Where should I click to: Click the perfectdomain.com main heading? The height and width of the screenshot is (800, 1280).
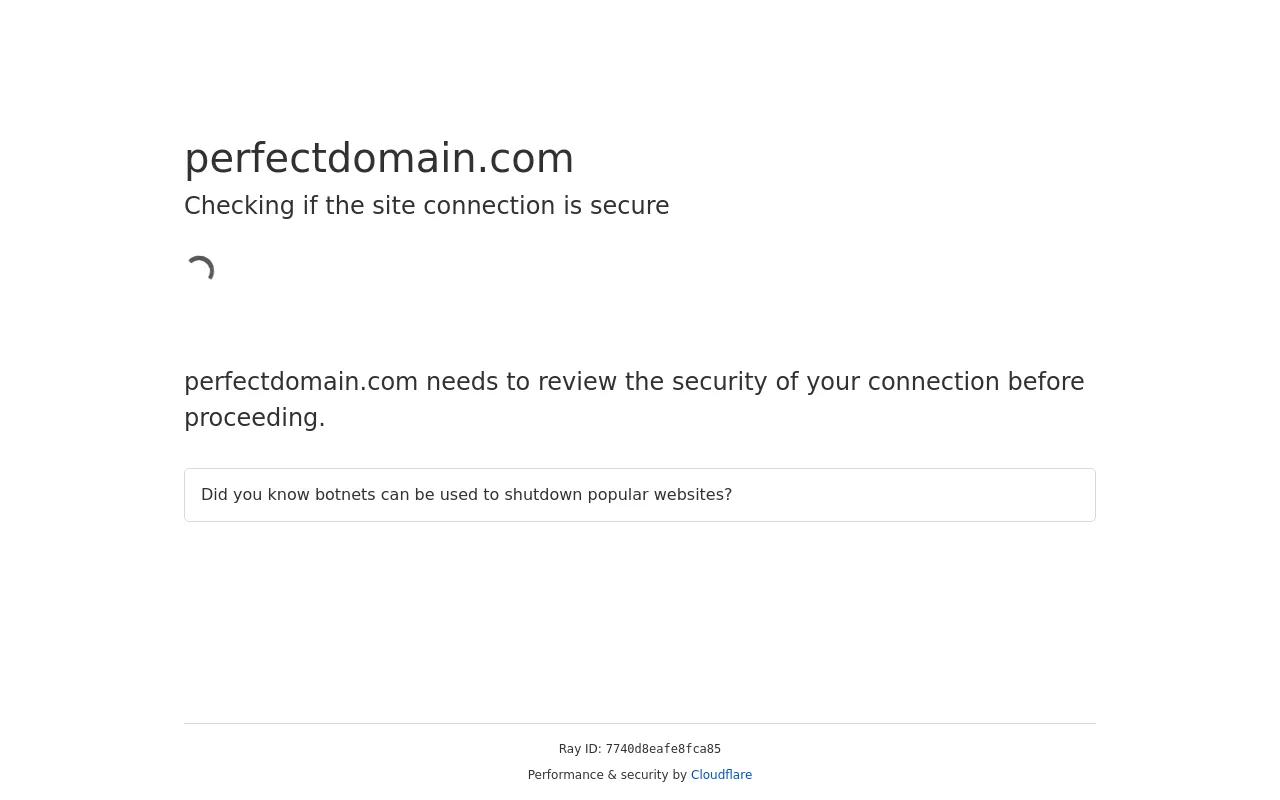379,159
